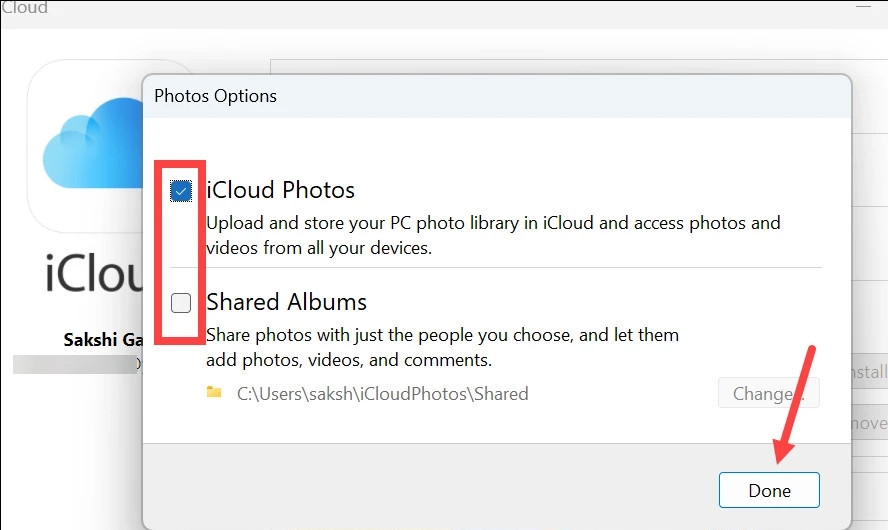Click the Shared Albums heading
The image size is (888, 530).
tap(287, 302)
